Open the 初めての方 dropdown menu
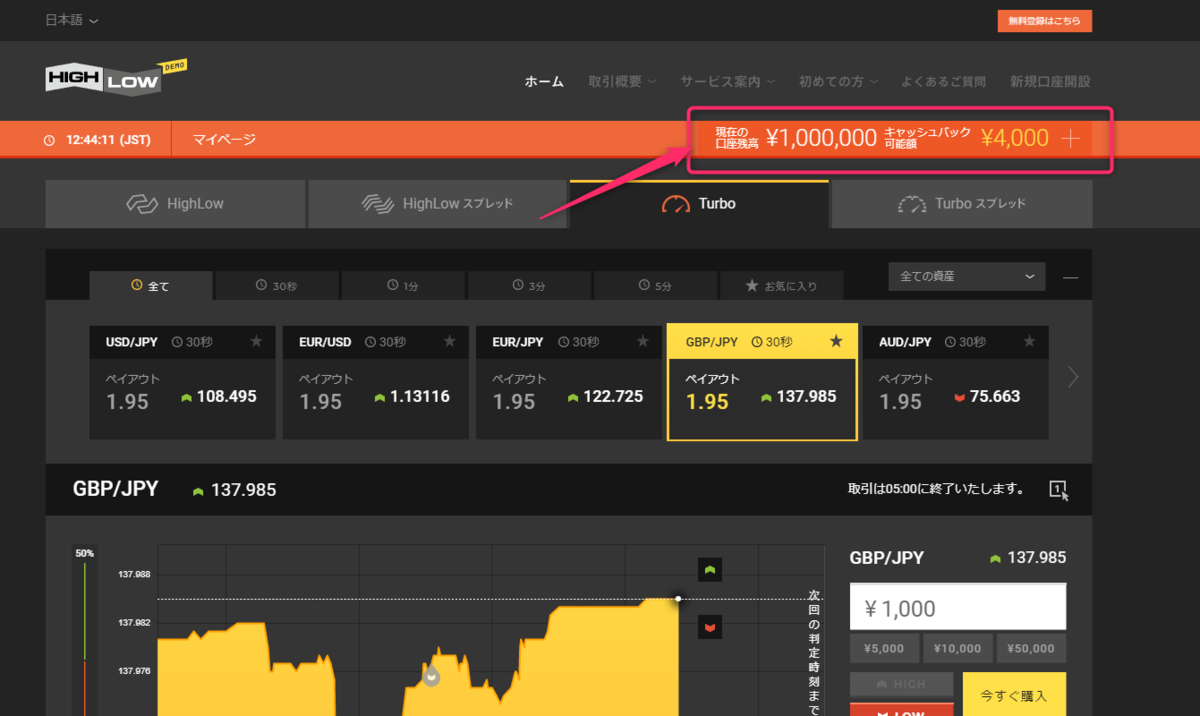This screenshot has height=716, width=1200. (839, 81)
